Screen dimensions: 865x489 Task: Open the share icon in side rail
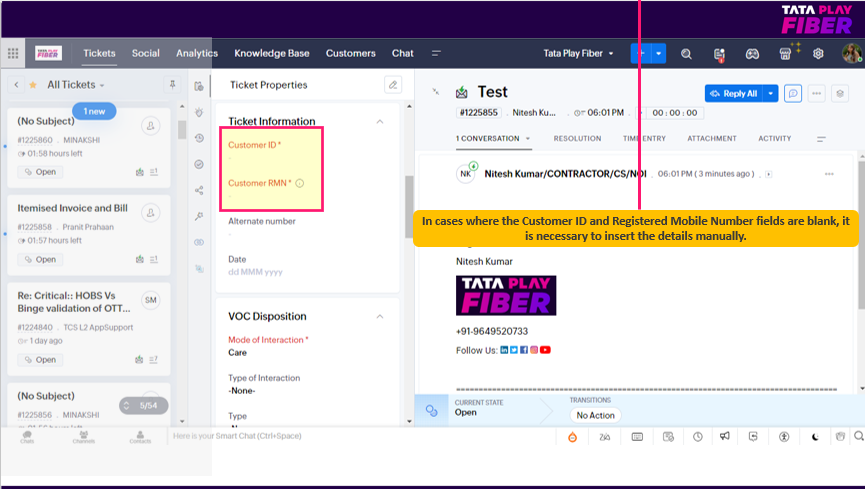tap(199, 190)
